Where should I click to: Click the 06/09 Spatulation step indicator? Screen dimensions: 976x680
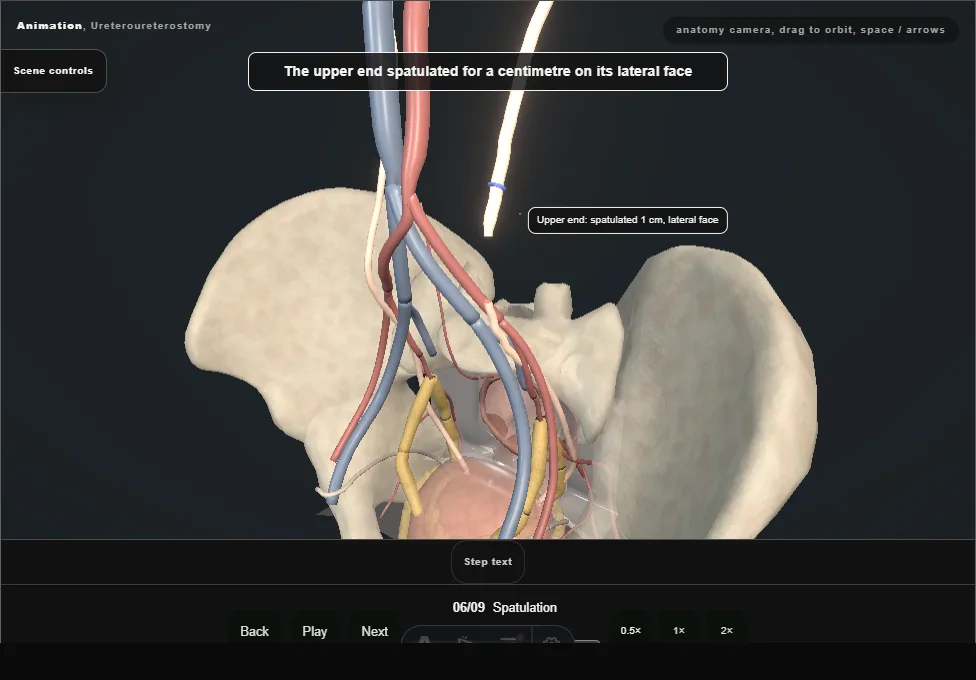tap(505, 607)
